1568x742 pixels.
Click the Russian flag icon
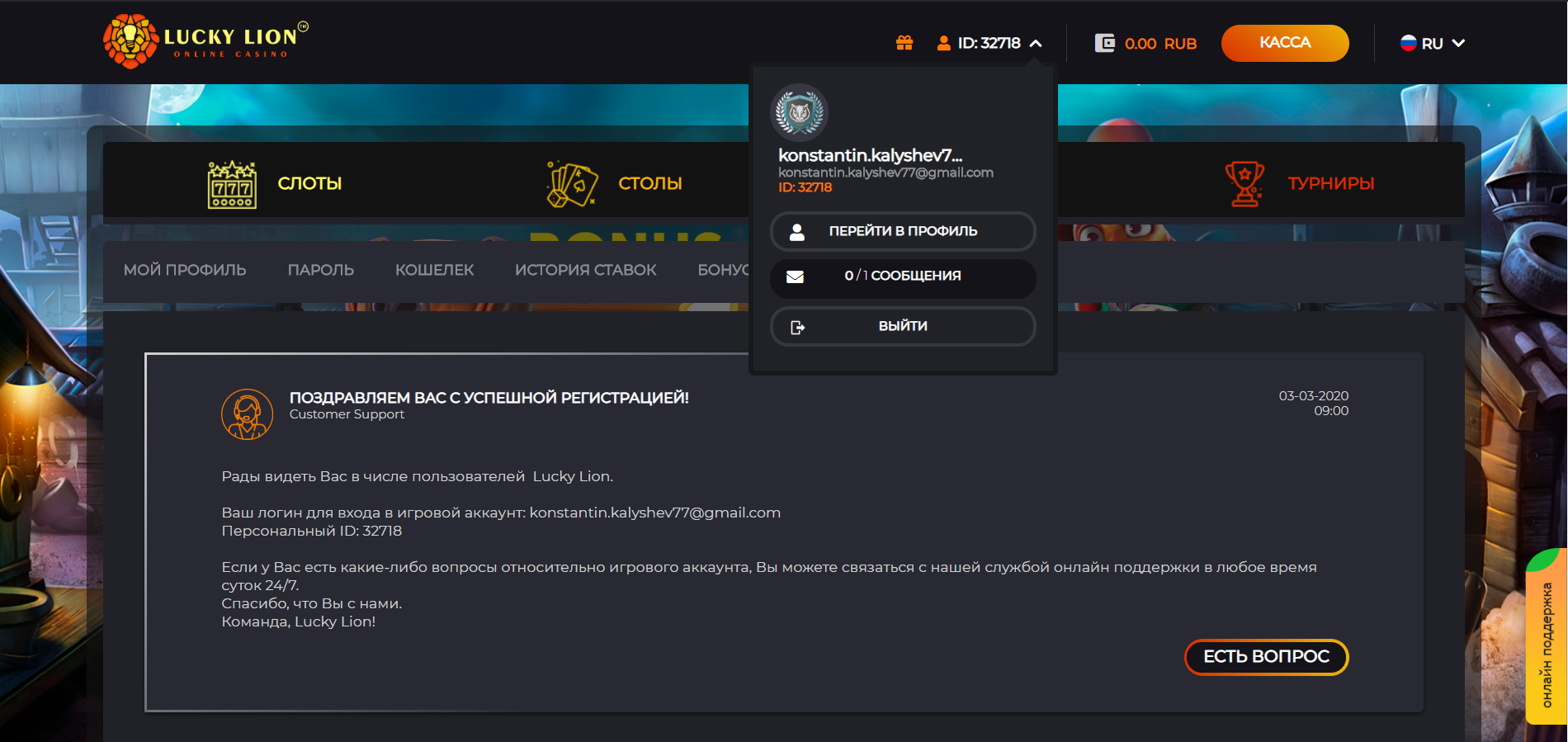1409,43
